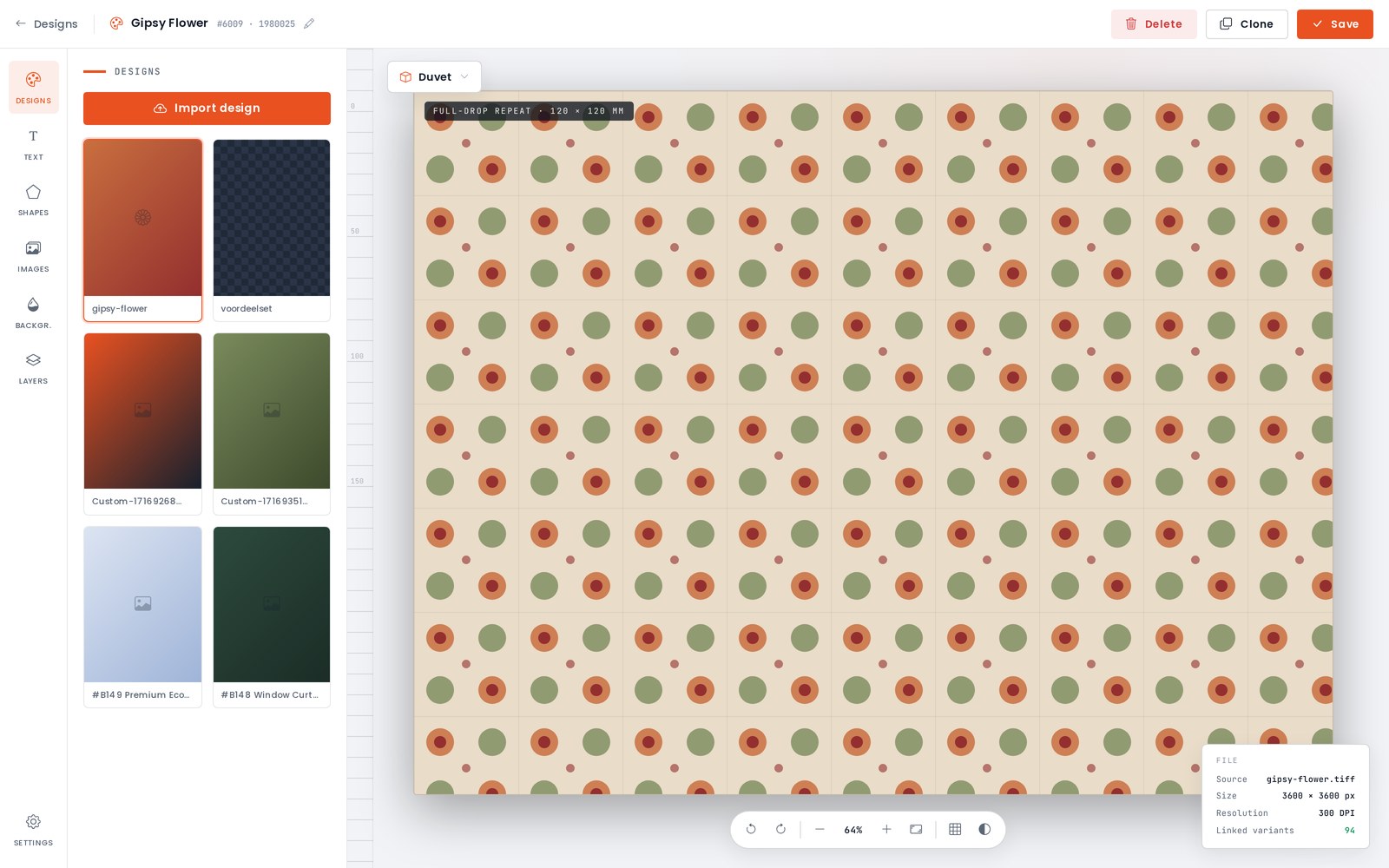The height and width of the screenshot is (868, 1389).
Task: Click the design ID #6009
Action: point(230,24)
